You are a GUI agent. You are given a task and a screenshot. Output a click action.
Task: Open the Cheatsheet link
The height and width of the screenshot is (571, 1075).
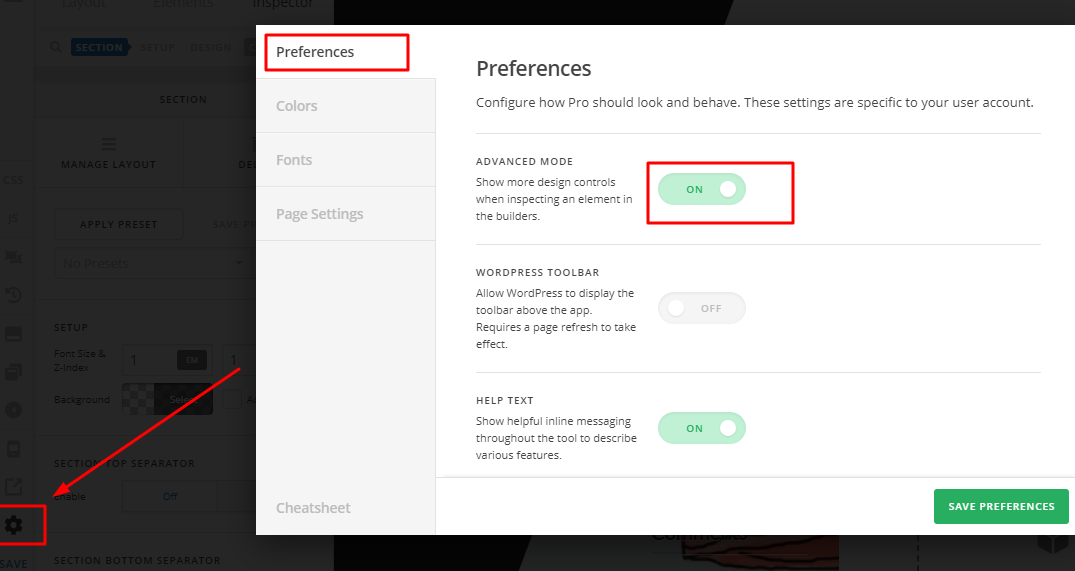pyautogui.click(x=313, y=508)
